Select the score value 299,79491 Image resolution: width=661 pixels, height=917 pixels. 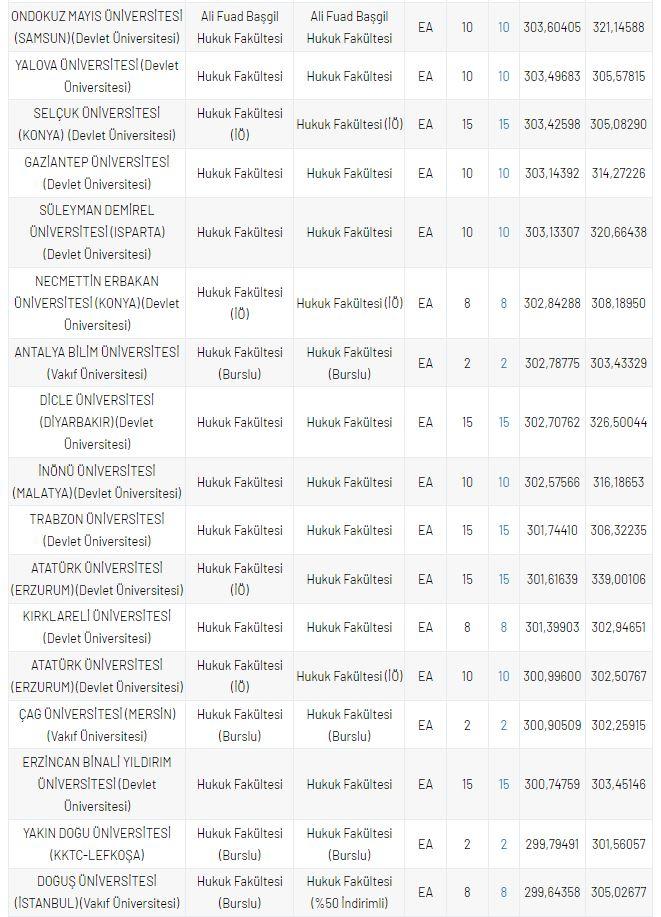coord(552,844)
